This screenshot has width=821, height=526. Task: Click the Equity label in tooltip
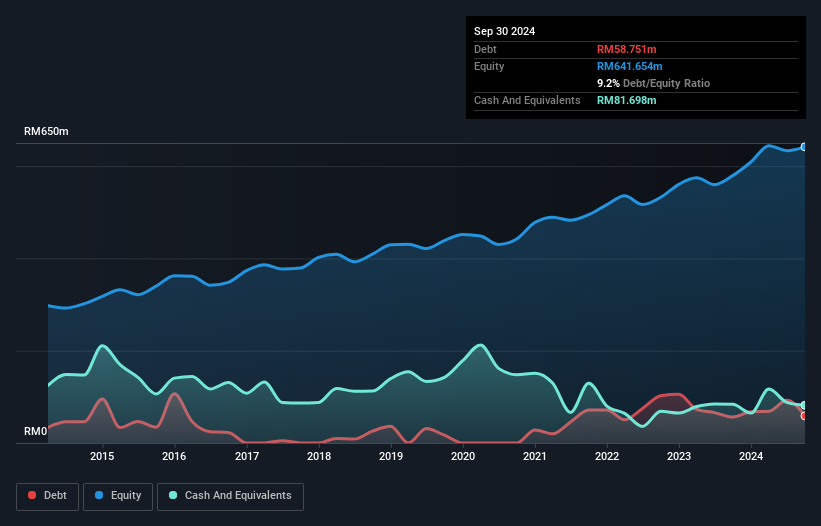click(x=489, y=66)
